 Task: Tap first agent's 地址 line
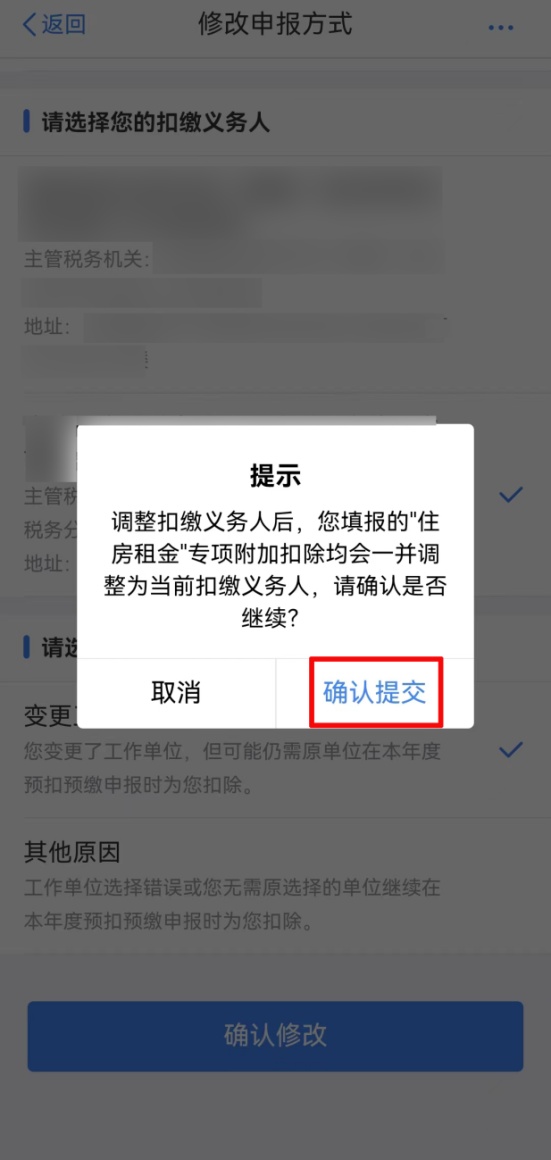coord(233,326)
